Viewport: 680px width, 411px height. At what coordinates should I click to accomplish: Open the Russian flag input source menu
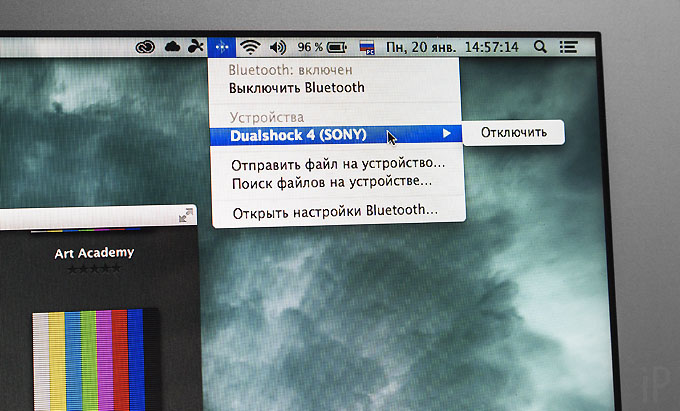point(367,47)
